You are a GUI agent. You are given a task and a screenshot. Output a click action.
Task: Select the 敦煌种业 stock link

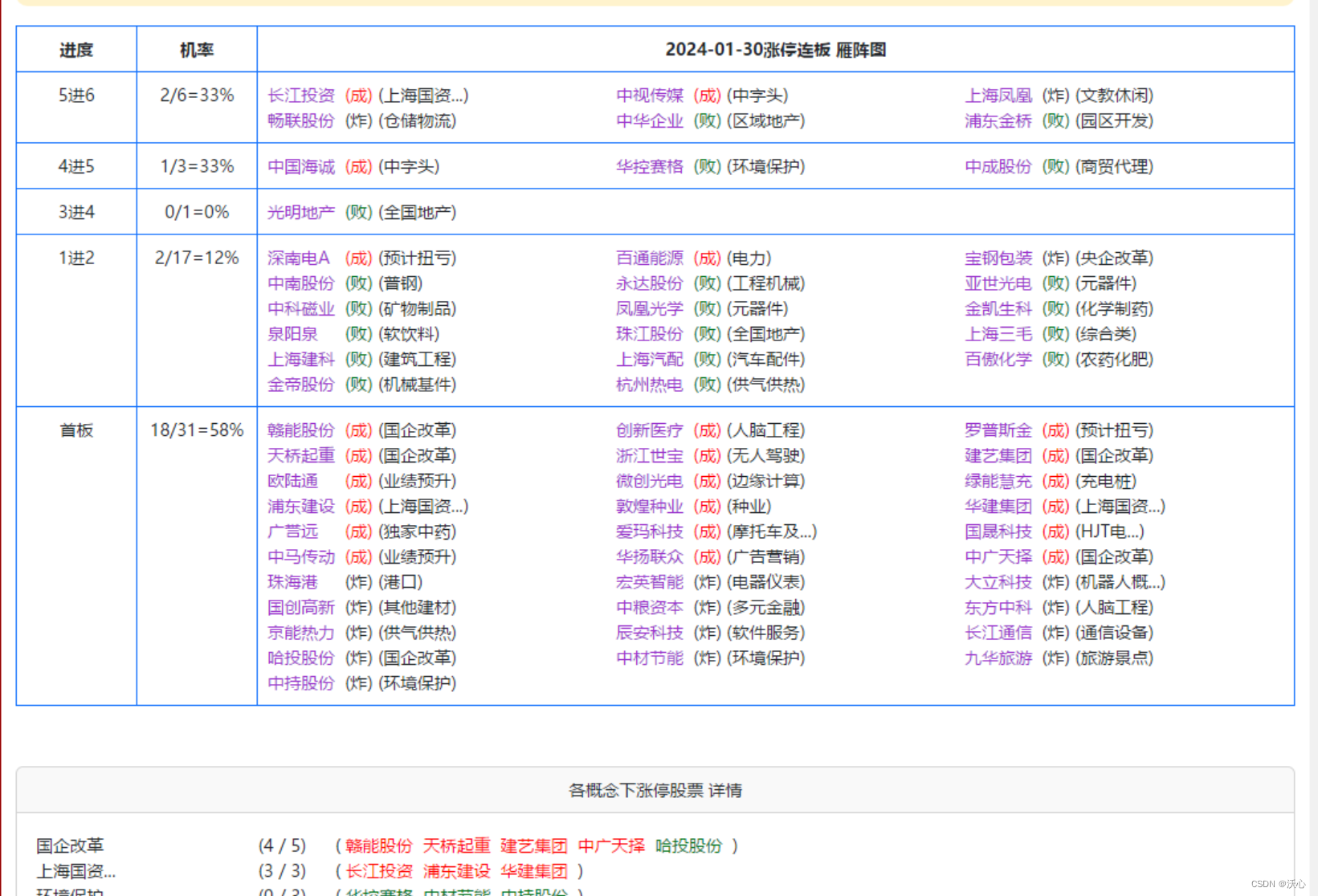click(x=649, y=507)
